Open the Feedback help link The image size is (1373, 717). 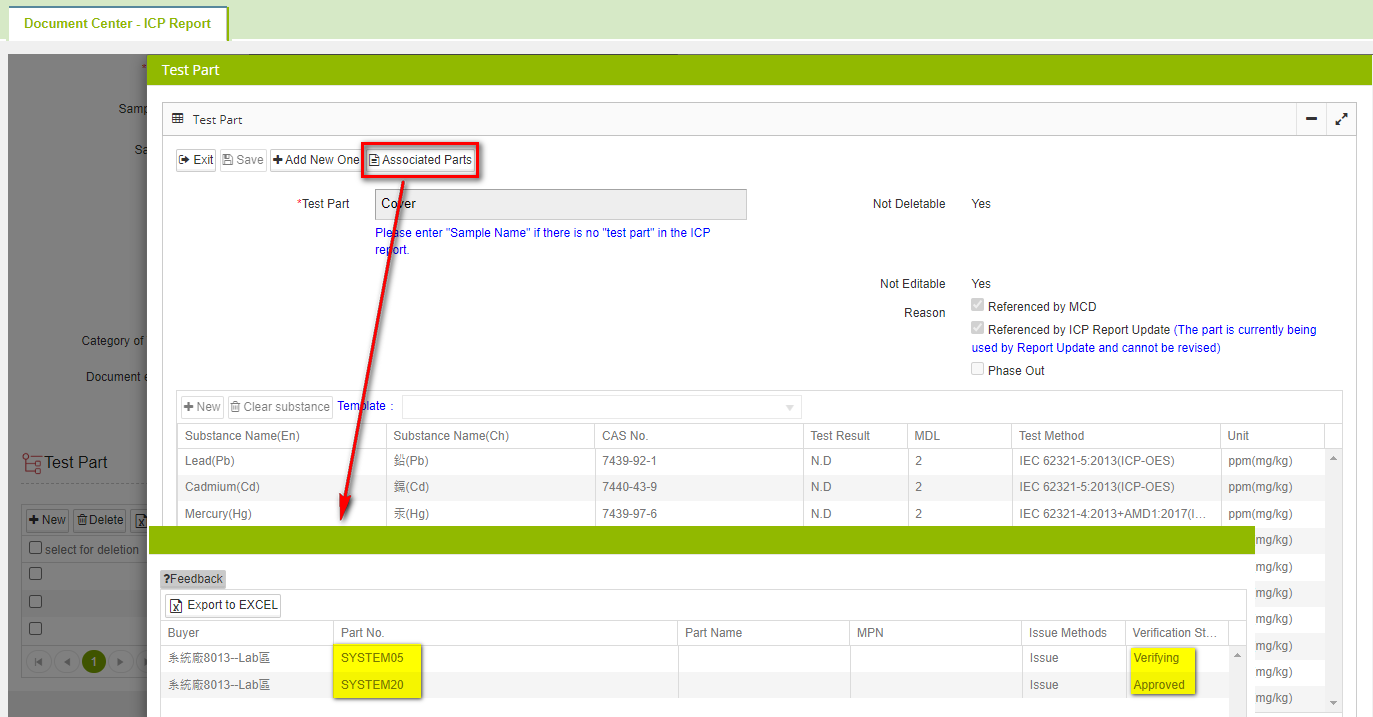[193, 579]
